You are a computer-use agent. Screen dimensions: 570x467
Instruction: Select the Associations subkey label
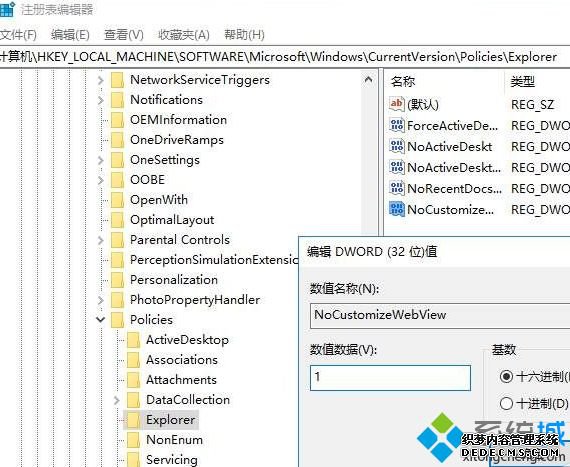coord(182,360)
